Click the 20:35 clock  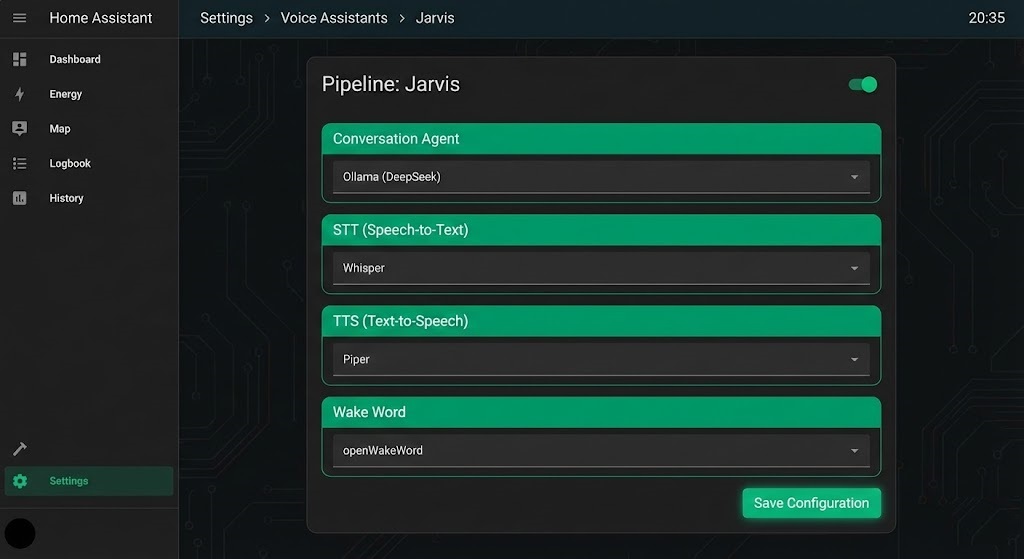(987, 18)
